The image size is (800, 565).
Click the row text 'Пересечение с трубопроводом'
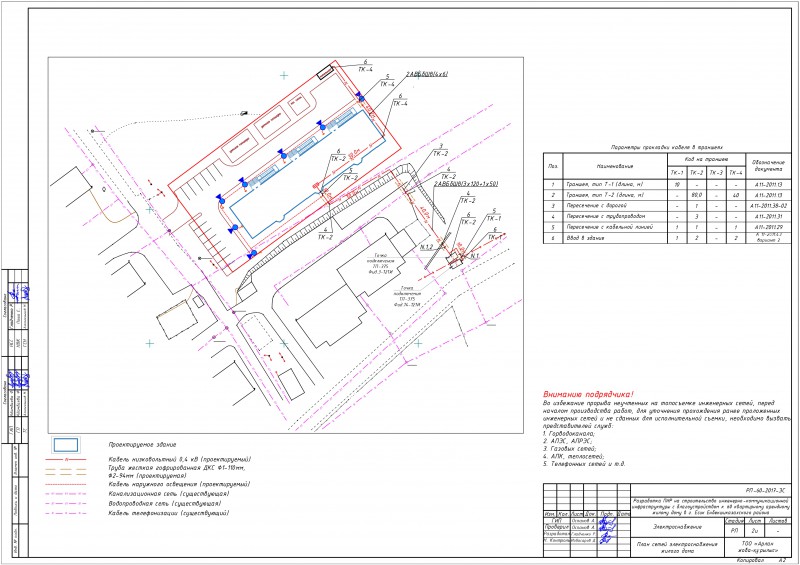(x=605, y=216)
